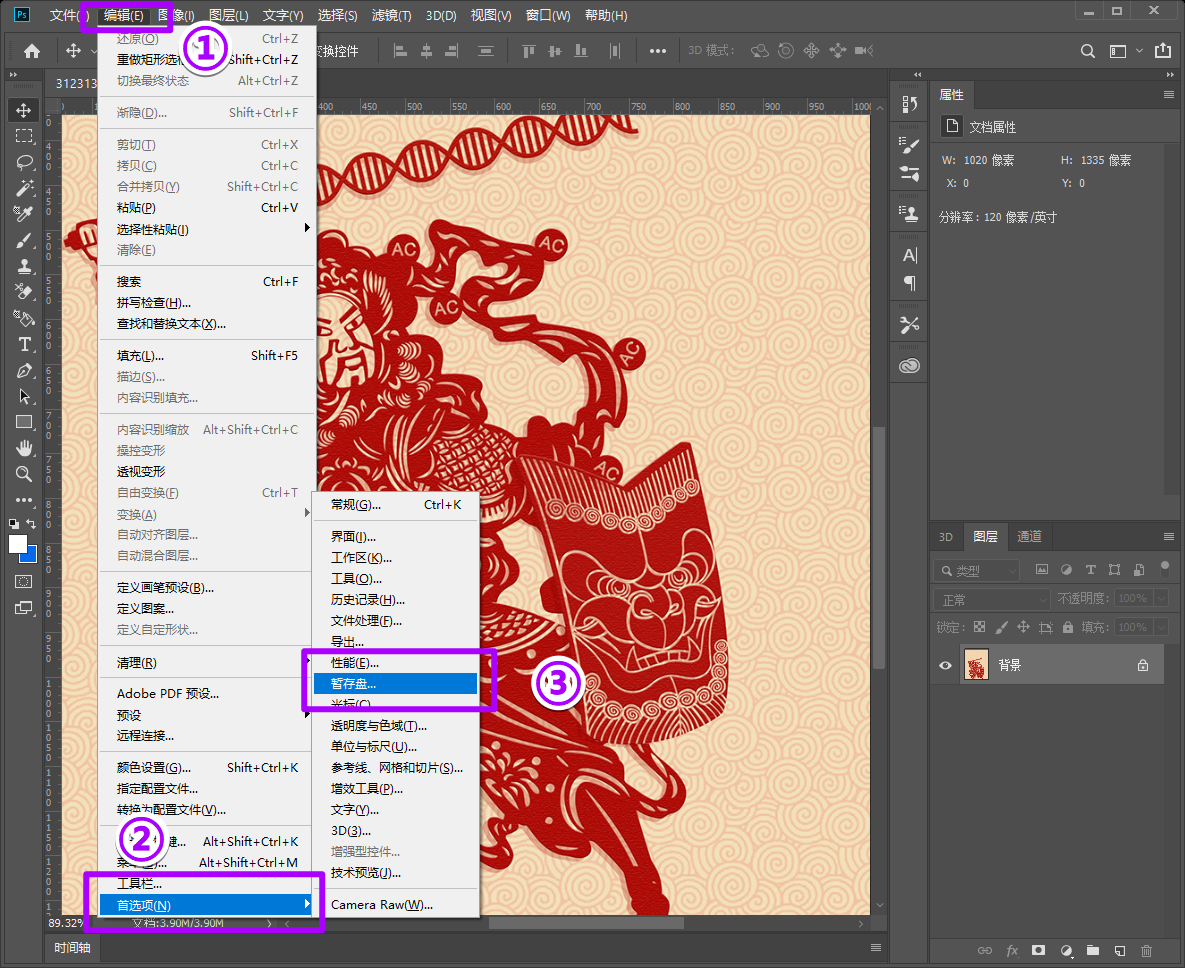
Task: Choose 暂存盘... in the preferences submenu
Action: (395, 683)
